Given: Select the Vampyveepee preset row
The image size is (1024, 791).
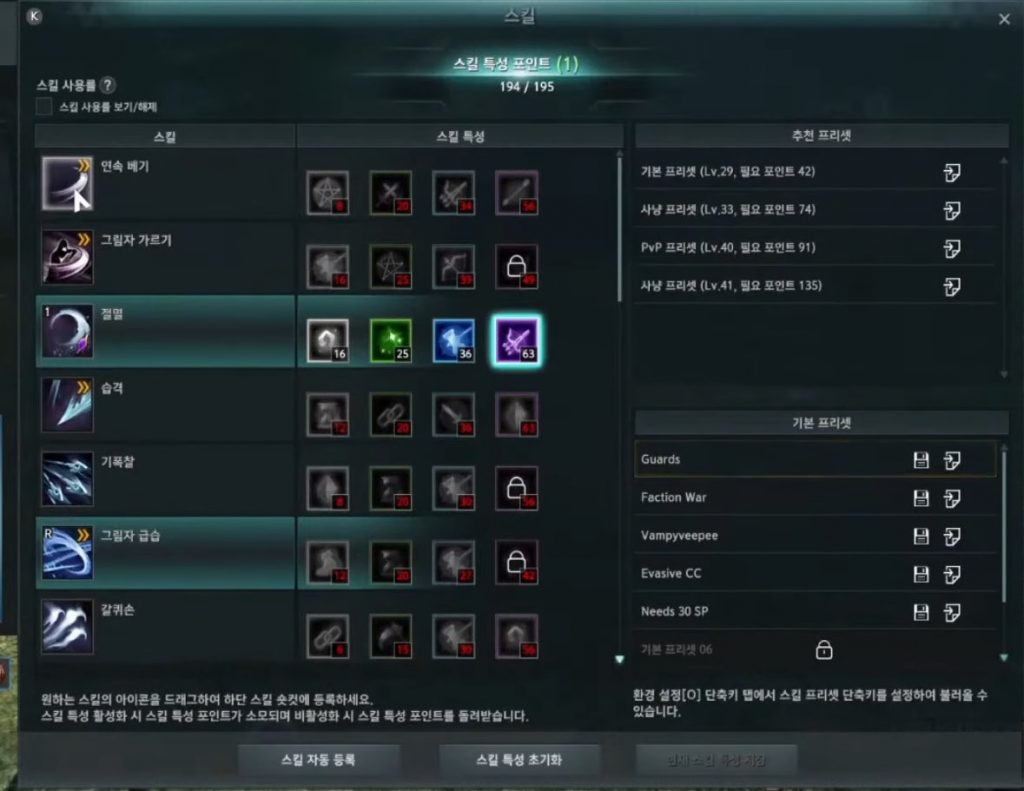Looking at the screenshot, I should coord(815,536).
